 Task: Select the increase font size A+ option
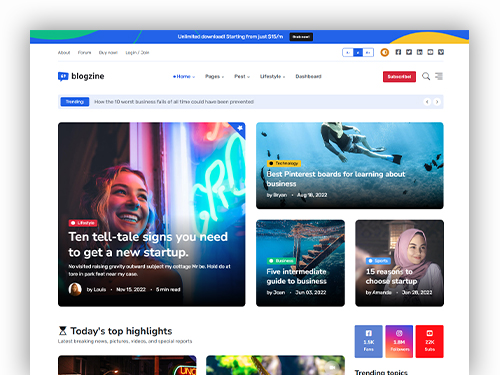point(368,52)
